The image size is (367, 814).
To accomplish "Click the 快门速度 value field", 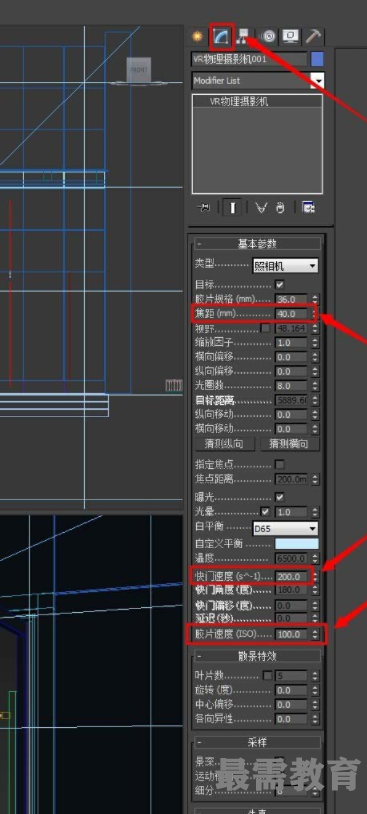I will click(292, 577).
